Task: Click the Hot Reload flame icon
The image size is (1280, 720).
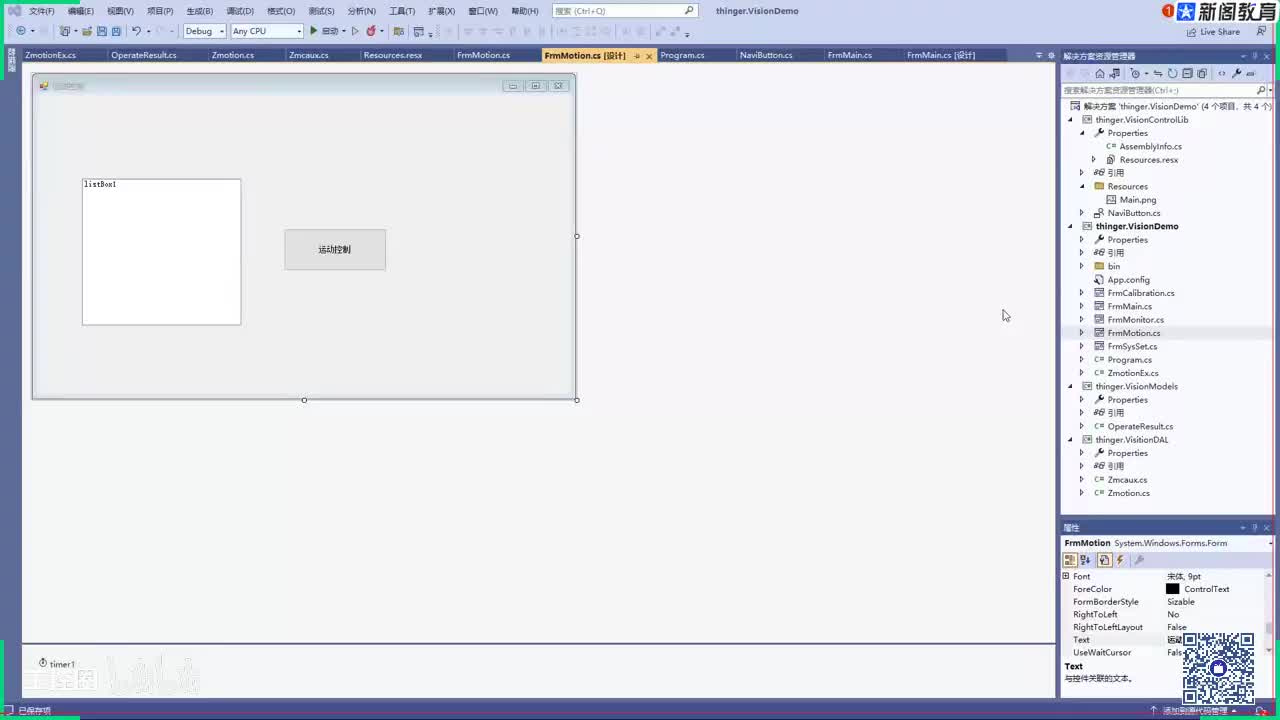Action: (371, 31)
